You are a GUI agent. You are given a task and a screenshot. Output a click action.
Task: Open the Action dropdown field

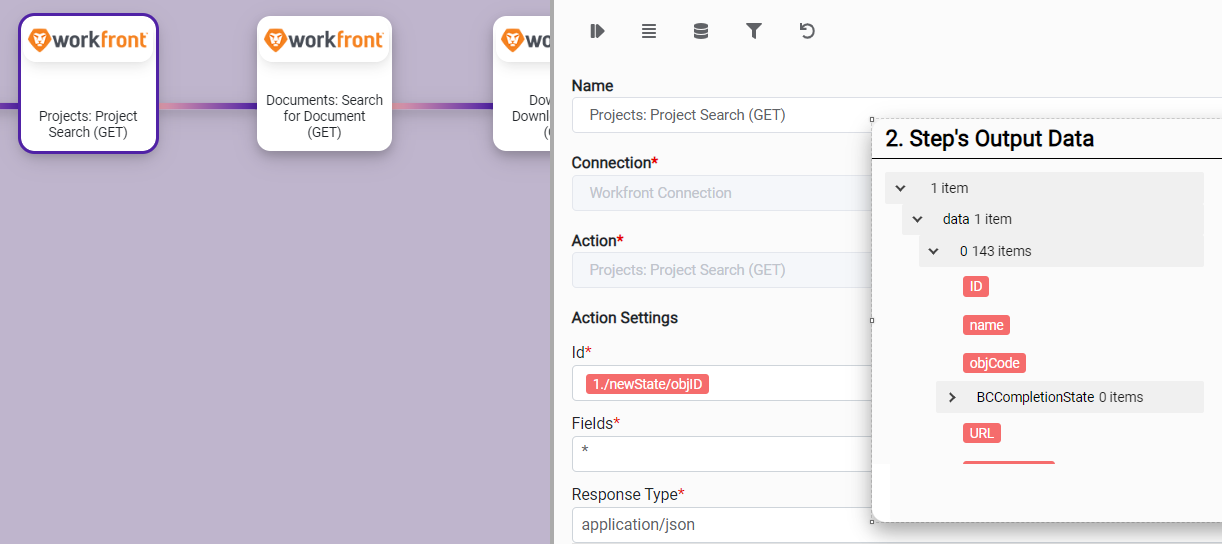[x=720, y=270]
